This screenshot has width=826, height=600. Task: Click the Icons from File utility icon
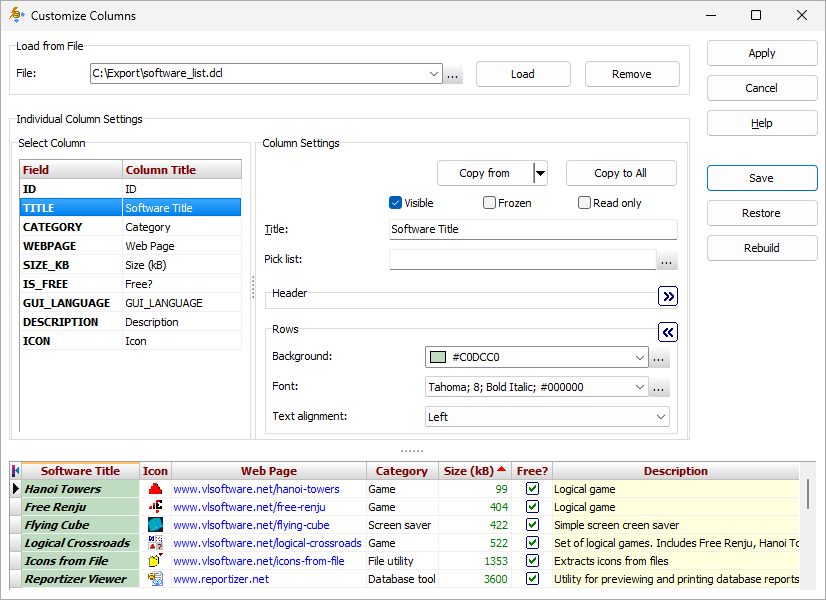pyautogui.click(x=155, y=561)
